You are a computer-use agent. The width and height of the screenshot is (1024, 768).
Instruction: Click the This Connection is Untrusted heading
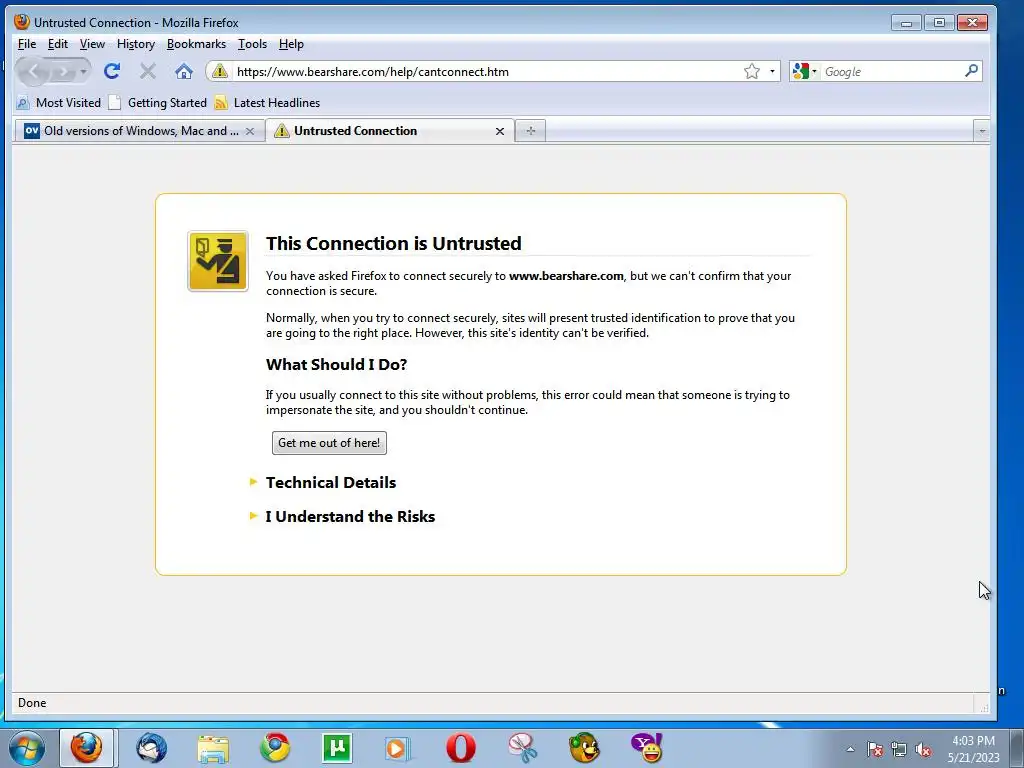[x=393, y=243]
